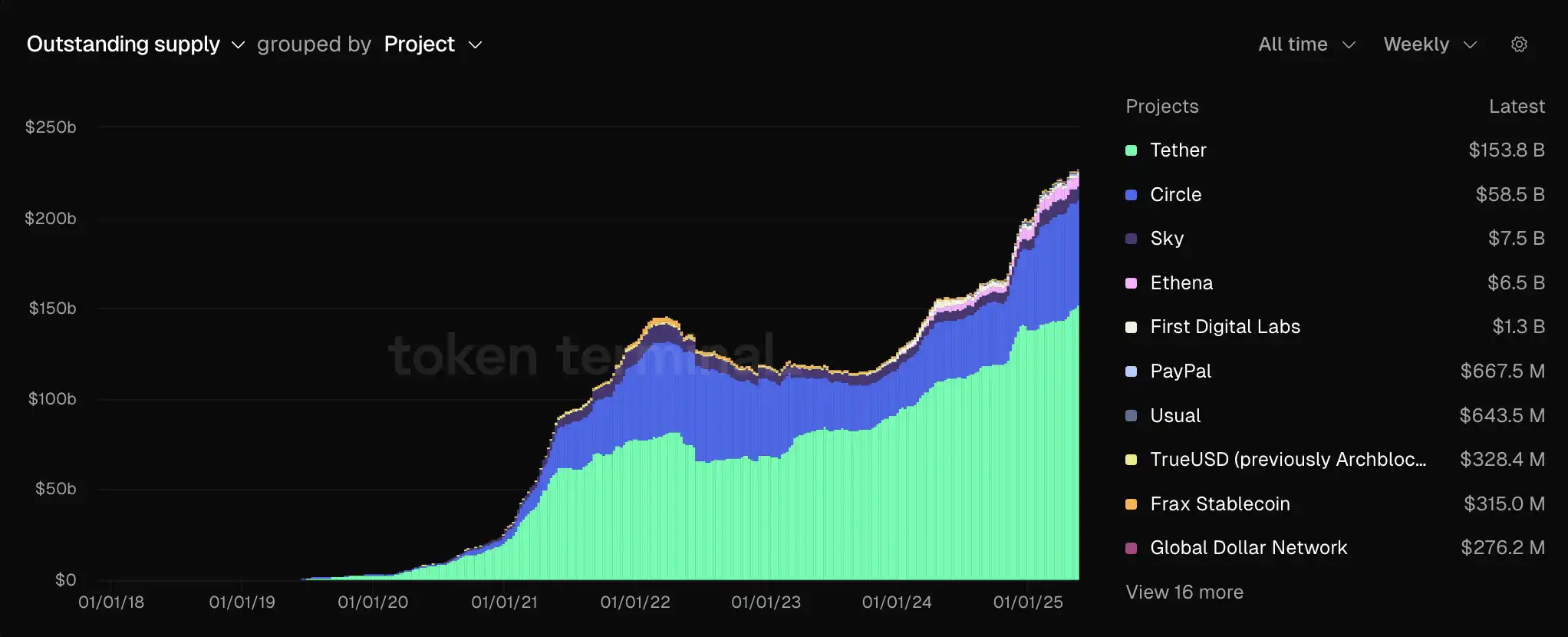Click the Frax Stablecoin orange legend marker
The width and height of the screenshot is (1568, 637).
(x=1131, y=504)
